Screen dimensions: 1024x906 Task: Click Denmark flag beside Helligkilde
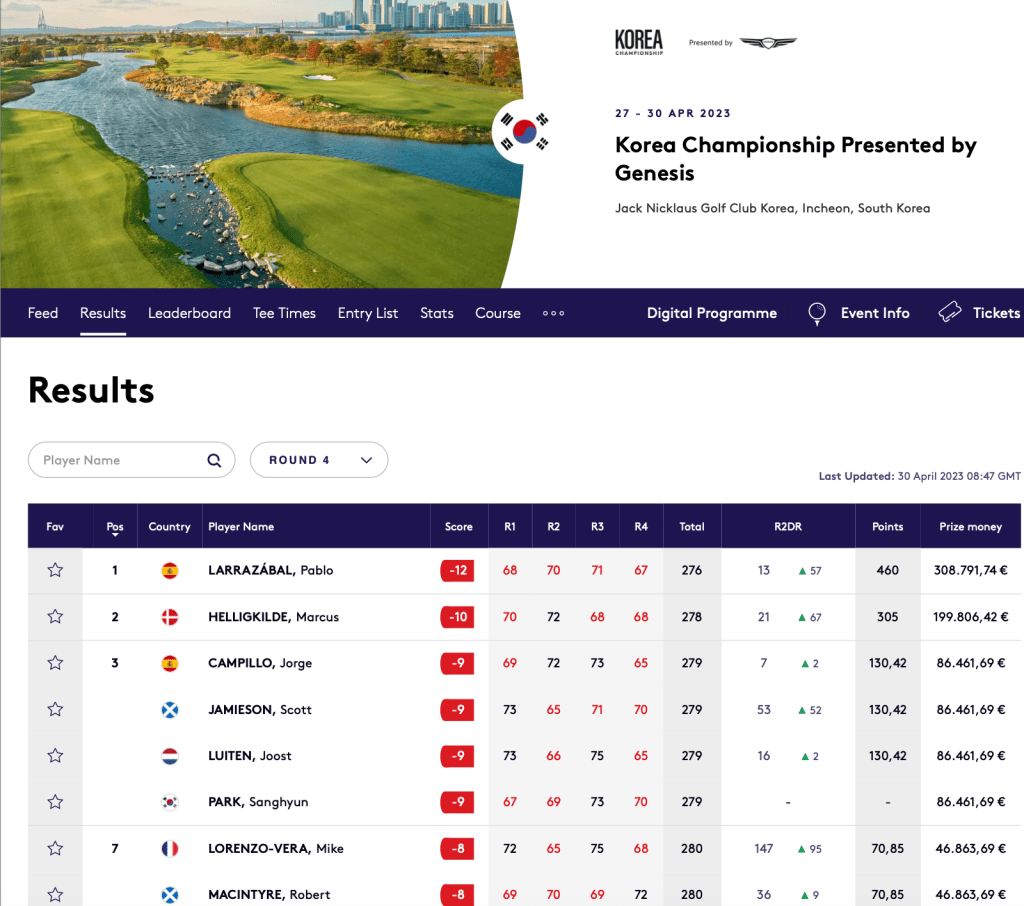pyautogui.click(x=170, y=617)
